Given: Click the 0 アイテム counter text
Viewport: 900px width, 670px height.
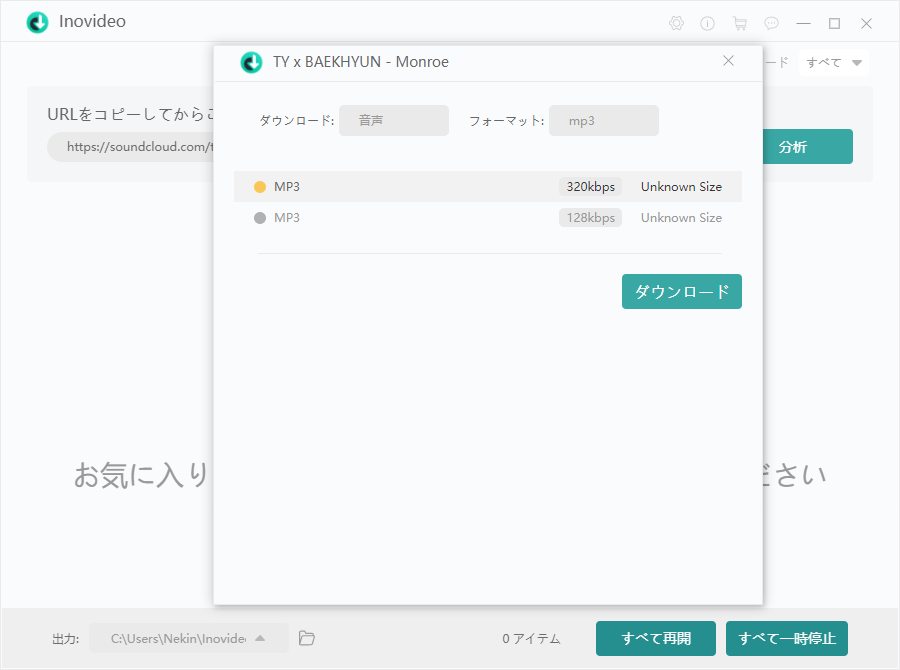Looking at the screenshot, I should 531,638.
